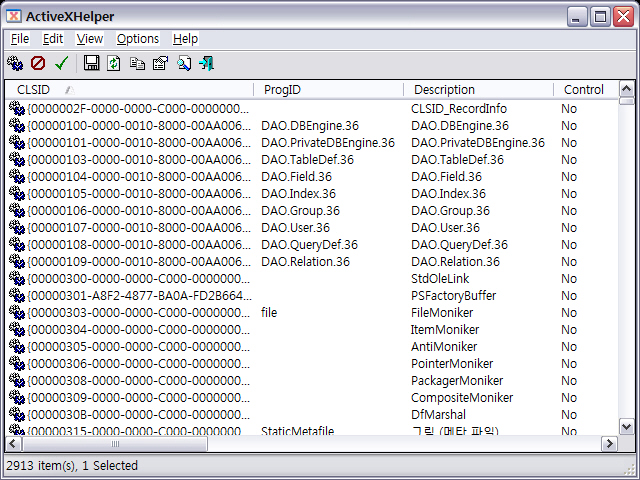The width and height of the screenshot is (640, 480).
Task: Minimize the ActiveXHelper window
Action: pyautogui.click(x=576, y=17)
